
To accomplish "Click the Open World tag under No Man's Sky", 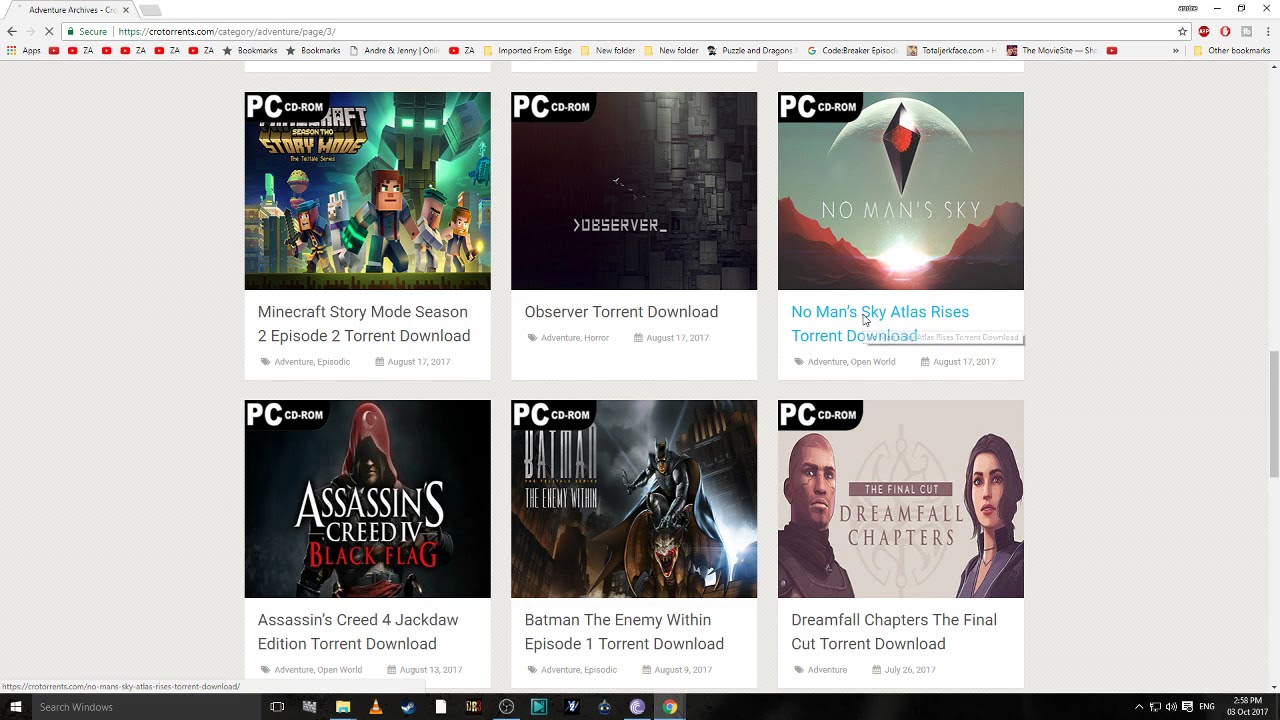I will point(873,362).
